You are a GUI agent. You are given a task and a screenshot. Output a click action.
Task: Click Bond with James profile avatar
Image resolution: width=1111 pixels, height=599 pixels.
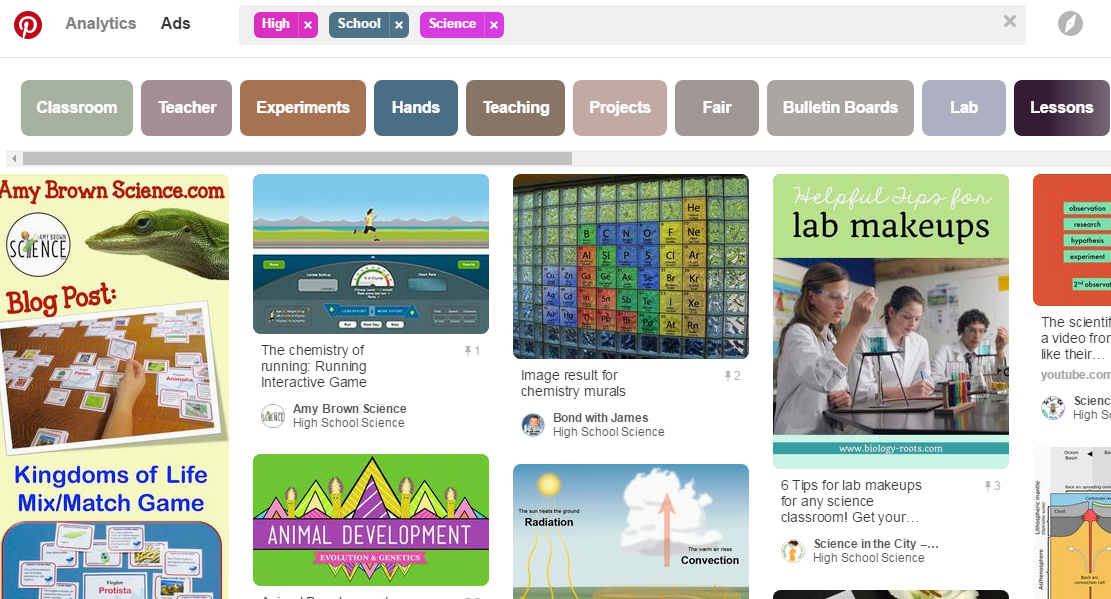[x=533, y=425]
